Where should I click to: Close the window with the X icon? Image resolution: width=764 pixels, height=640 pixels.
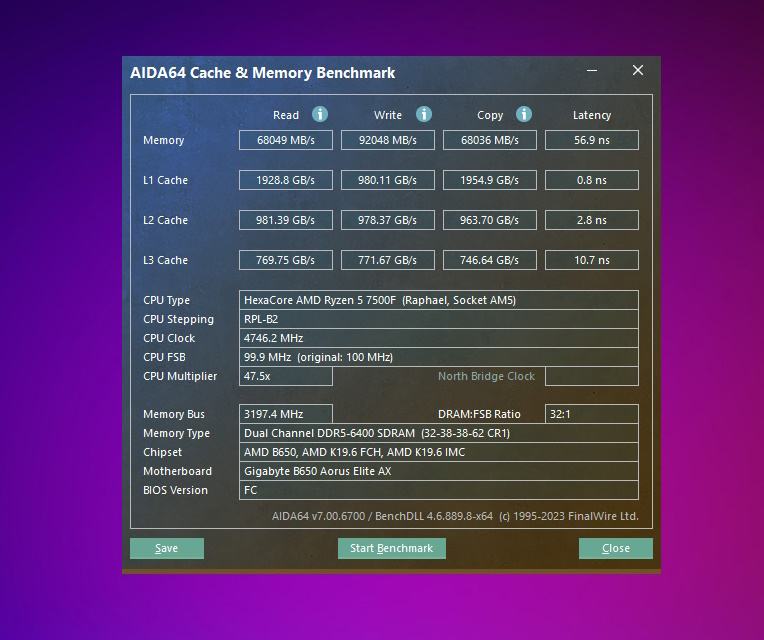point(638,70)
